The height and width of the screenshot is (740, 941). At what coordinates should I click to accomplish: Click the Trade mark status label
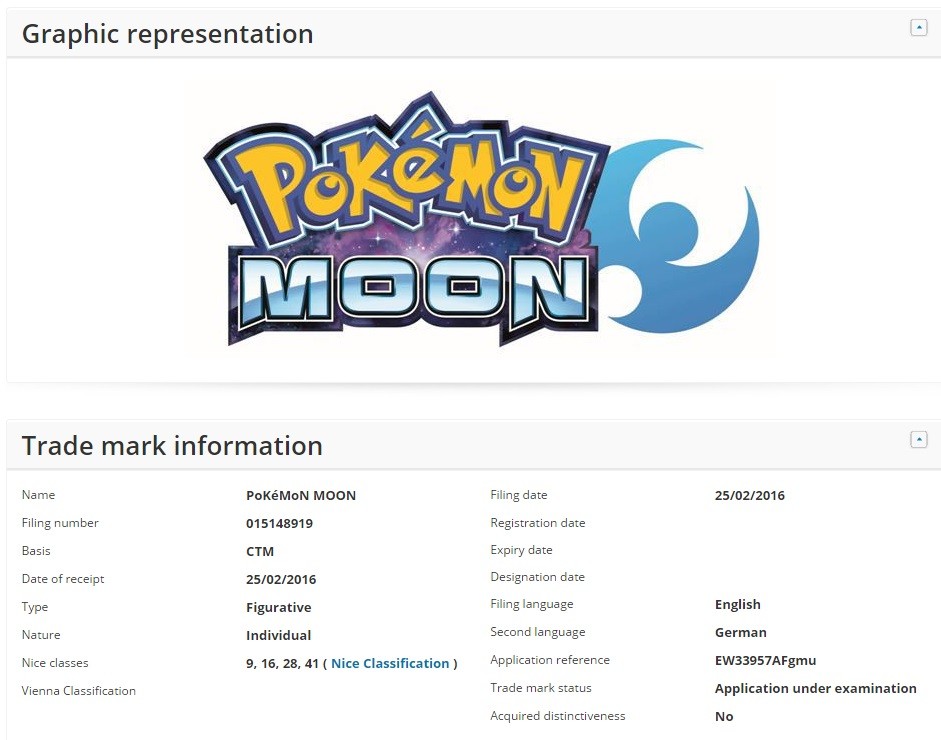click(541, 688)
